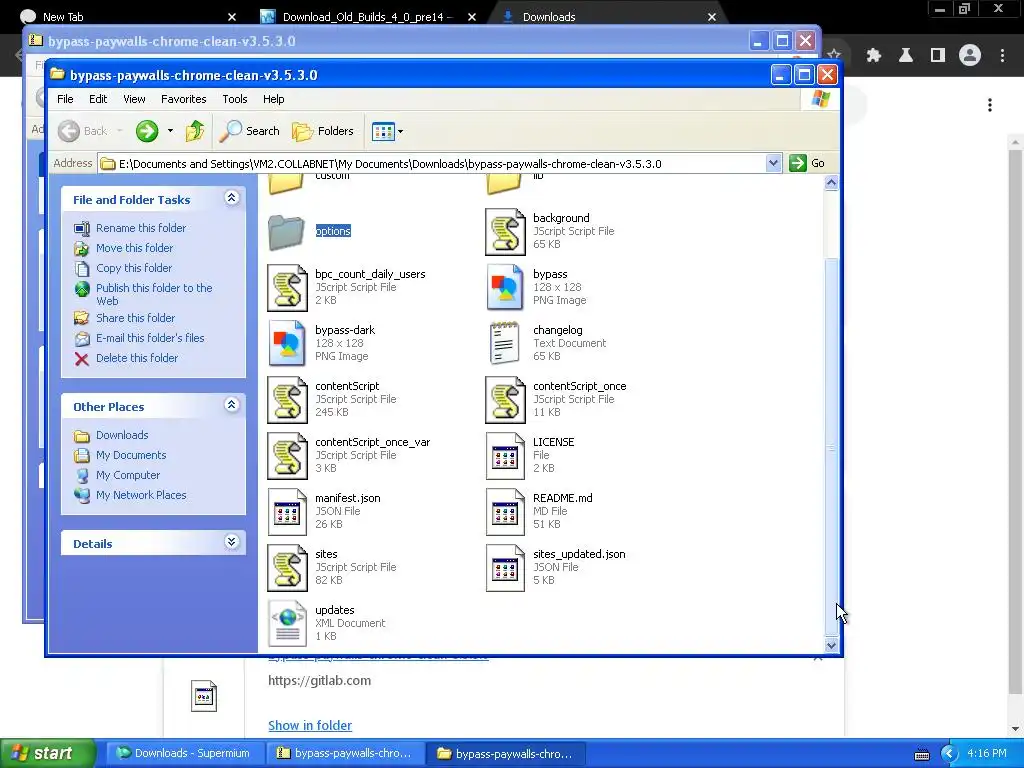Go up one folder level
Screen dimensions: 1024x768
coord(195,131)
